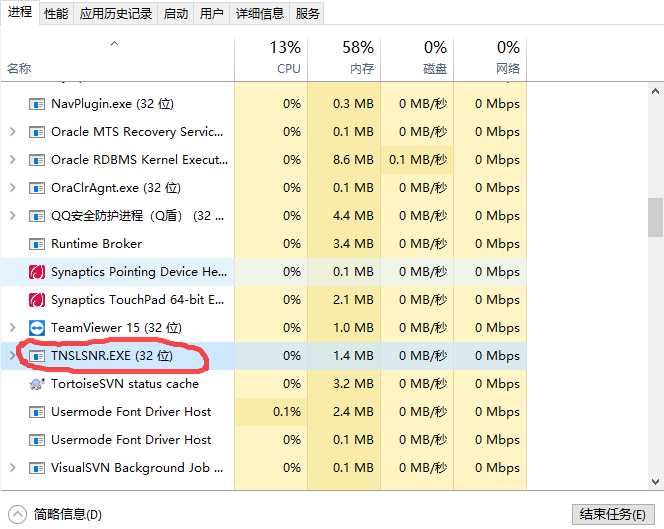Open the 服务 tab

307,14
